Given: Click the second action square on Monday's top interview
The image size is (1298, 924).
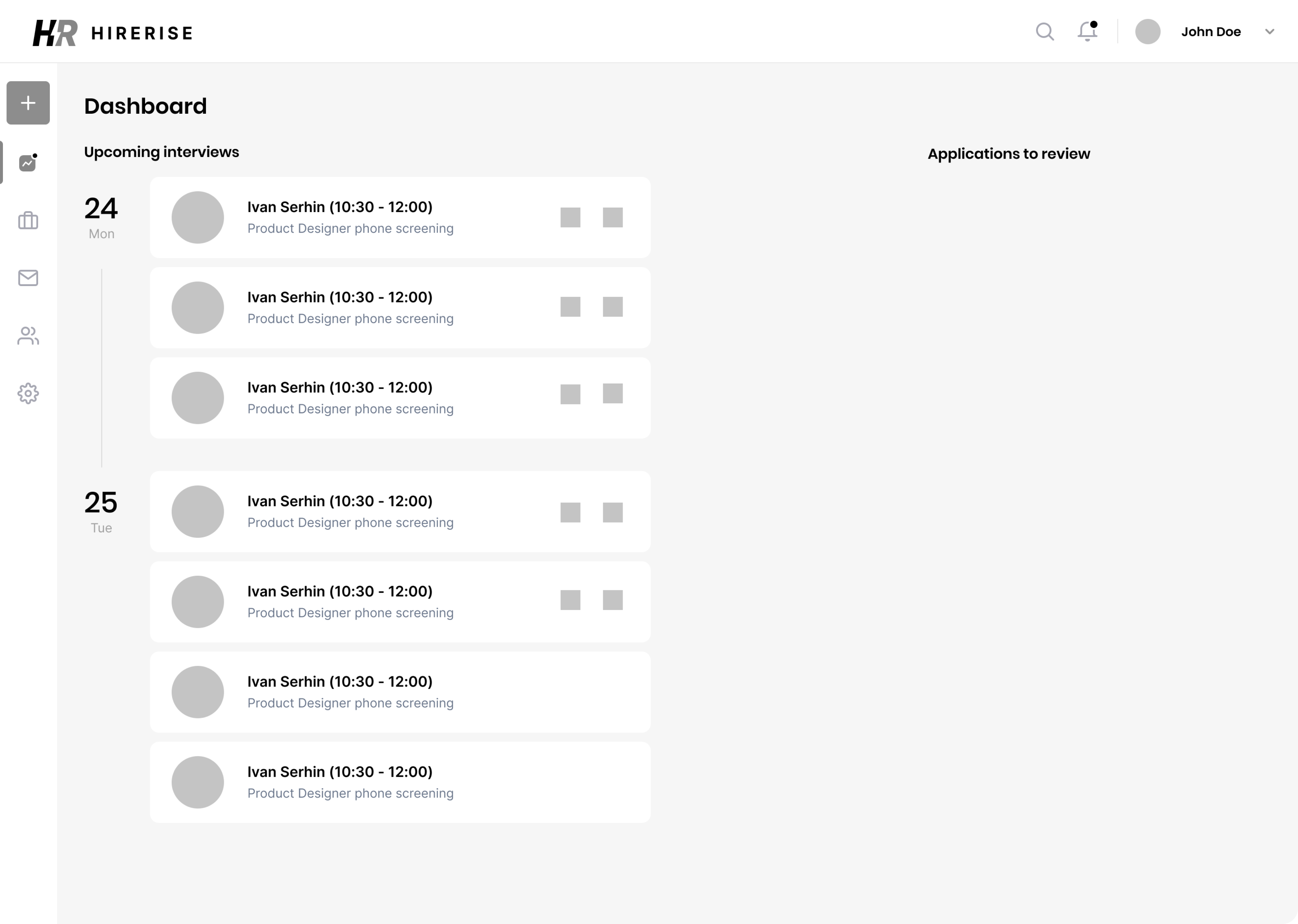Looking at the screenshot, I should pyautogui.click(x=613, y=217).
